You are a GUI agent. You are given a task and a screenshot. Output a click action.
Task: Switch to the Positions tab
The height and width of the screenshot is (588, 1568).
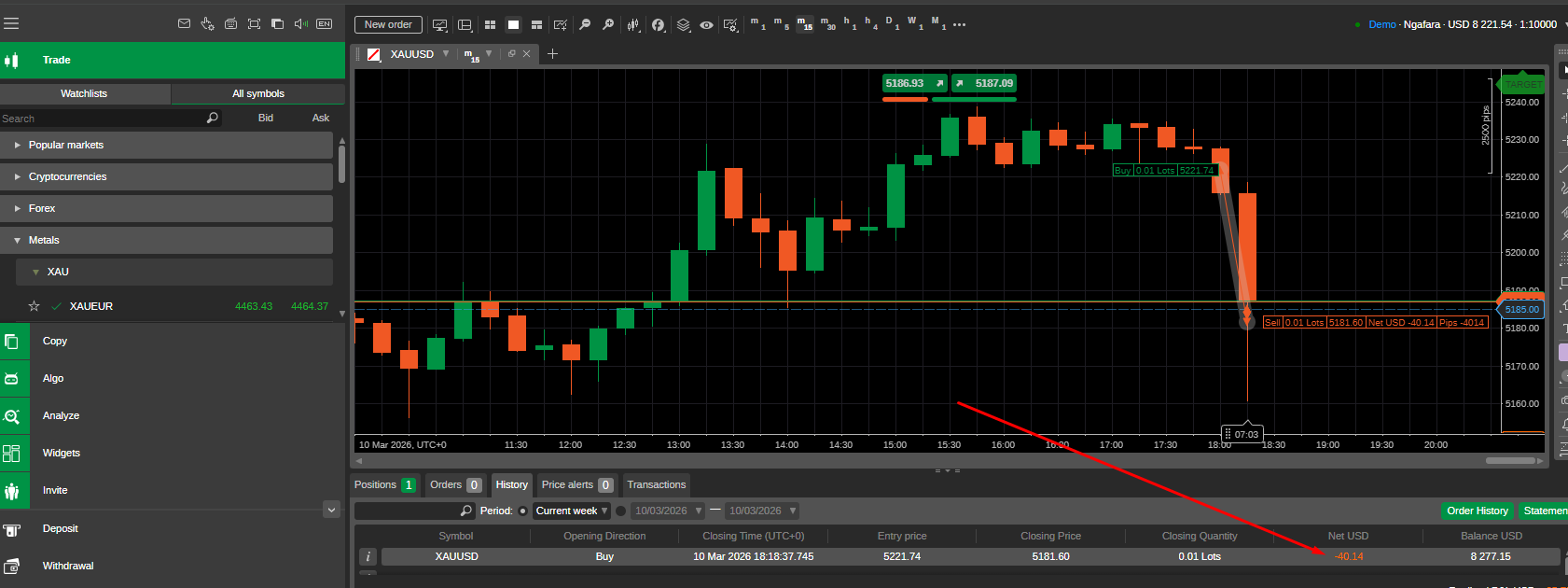(383, 485)
